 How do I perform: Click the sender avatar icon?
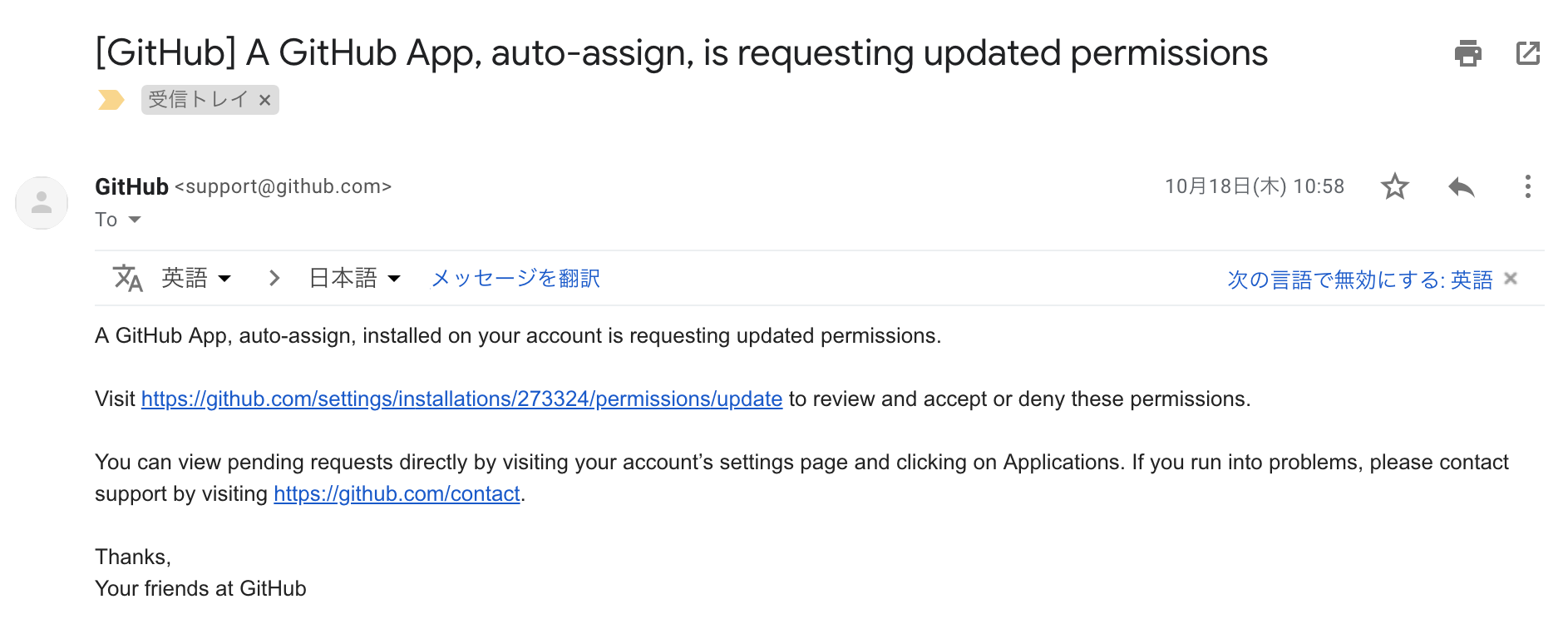point(42,202)
